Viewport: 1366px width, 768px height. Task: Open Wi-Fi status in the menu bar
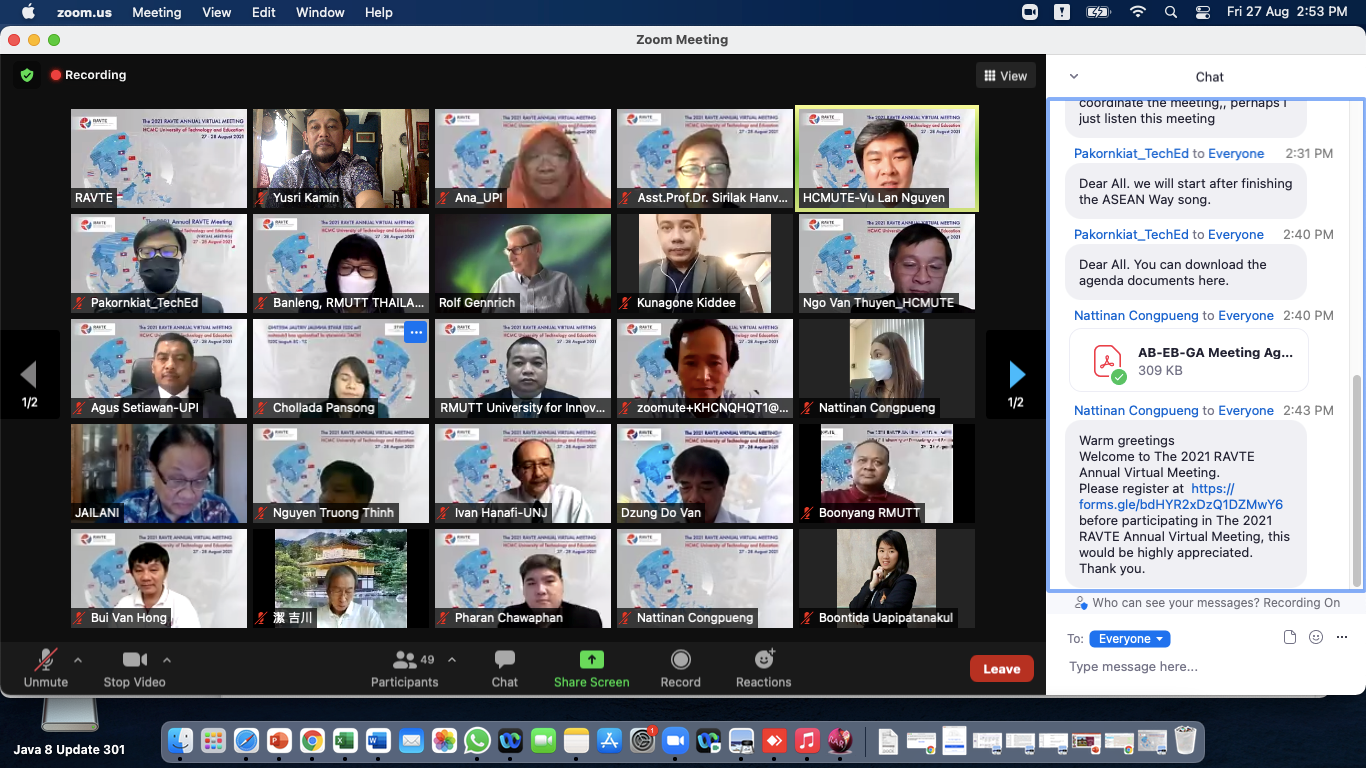click(x=1137, y=12)
